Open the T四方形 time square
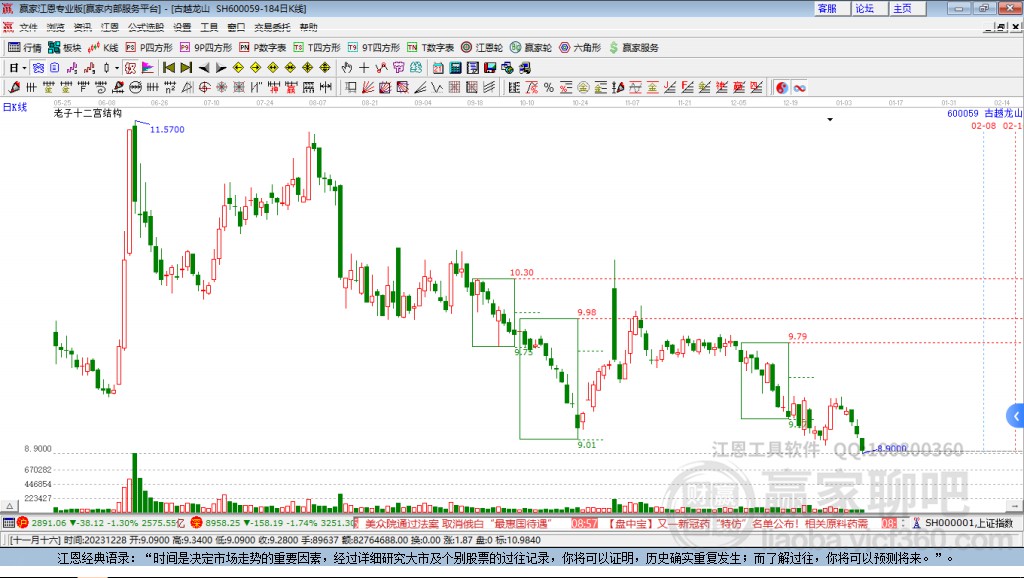This screenshot has height=578, width=1024. click(x=317, y=48)
